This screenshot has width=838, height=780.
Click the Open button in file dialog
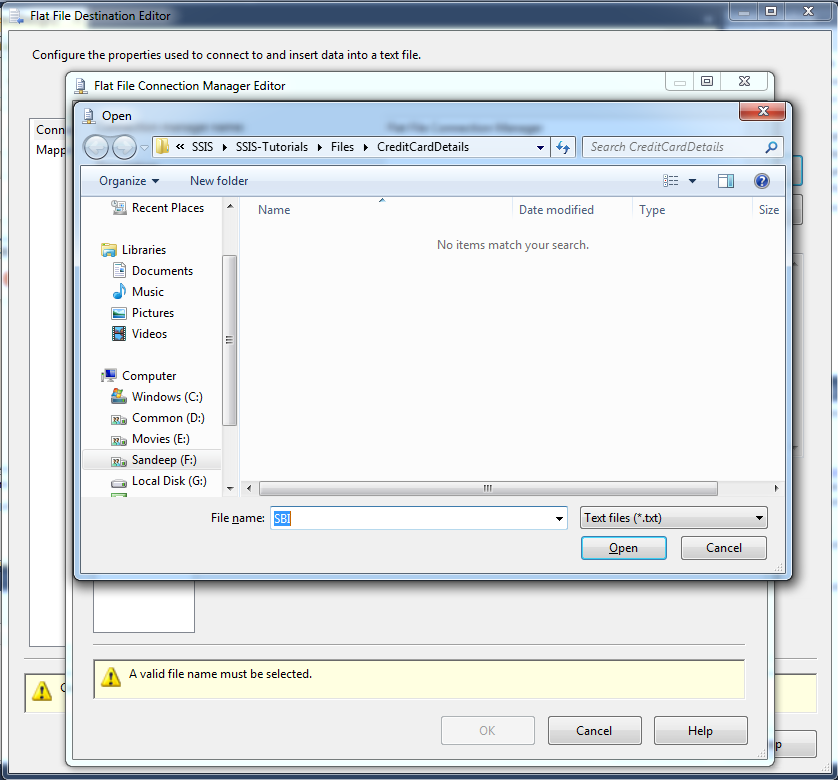[x=623, y=548]
